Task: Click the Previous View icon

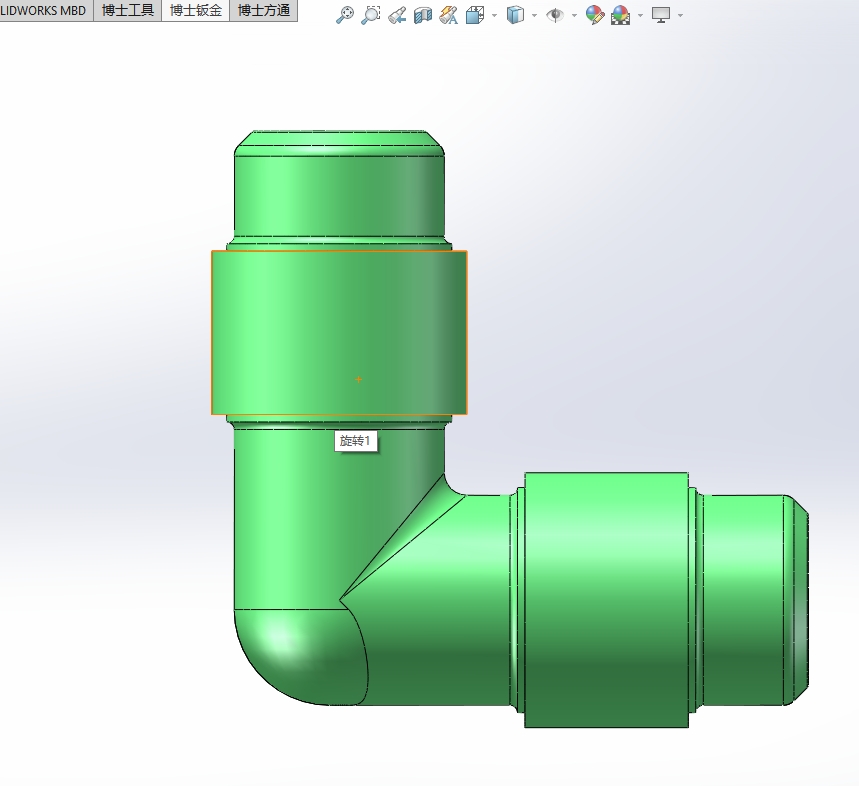Action: pos(397,15)
